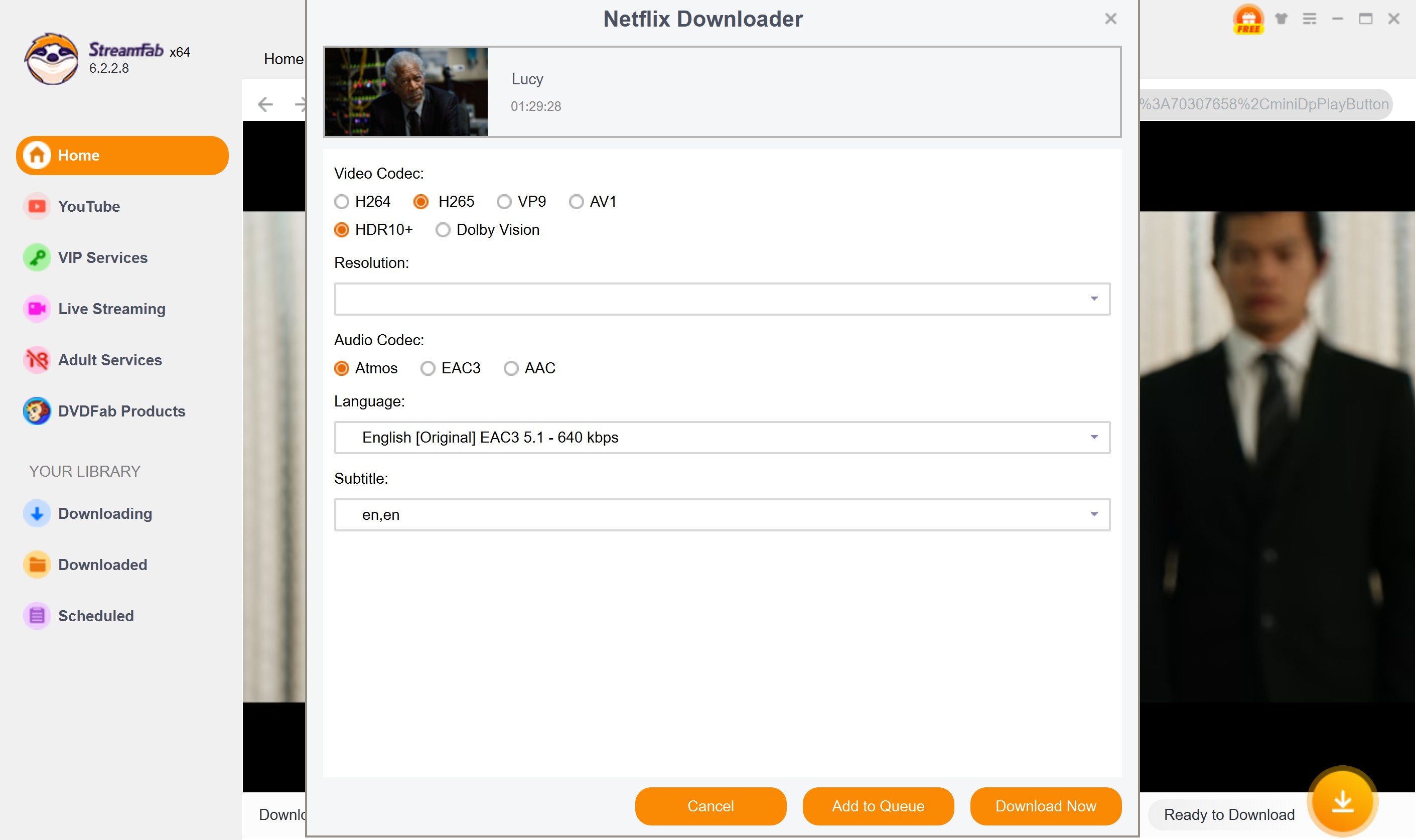The width and height of the screenshot is (1416, 840).
Task: Click the purple Scheduled list icon
Action: pos(37,616)
